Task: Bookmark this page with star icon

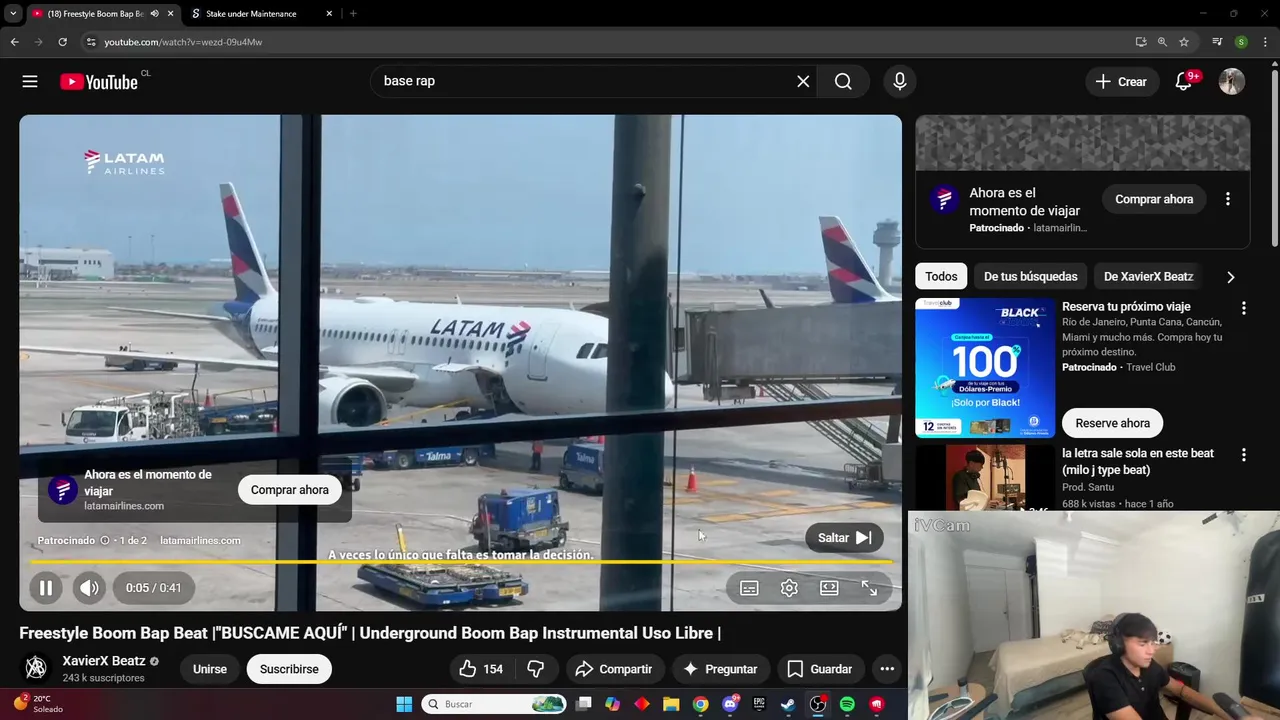Action: pyautogui.click(x=1184, y=42)
